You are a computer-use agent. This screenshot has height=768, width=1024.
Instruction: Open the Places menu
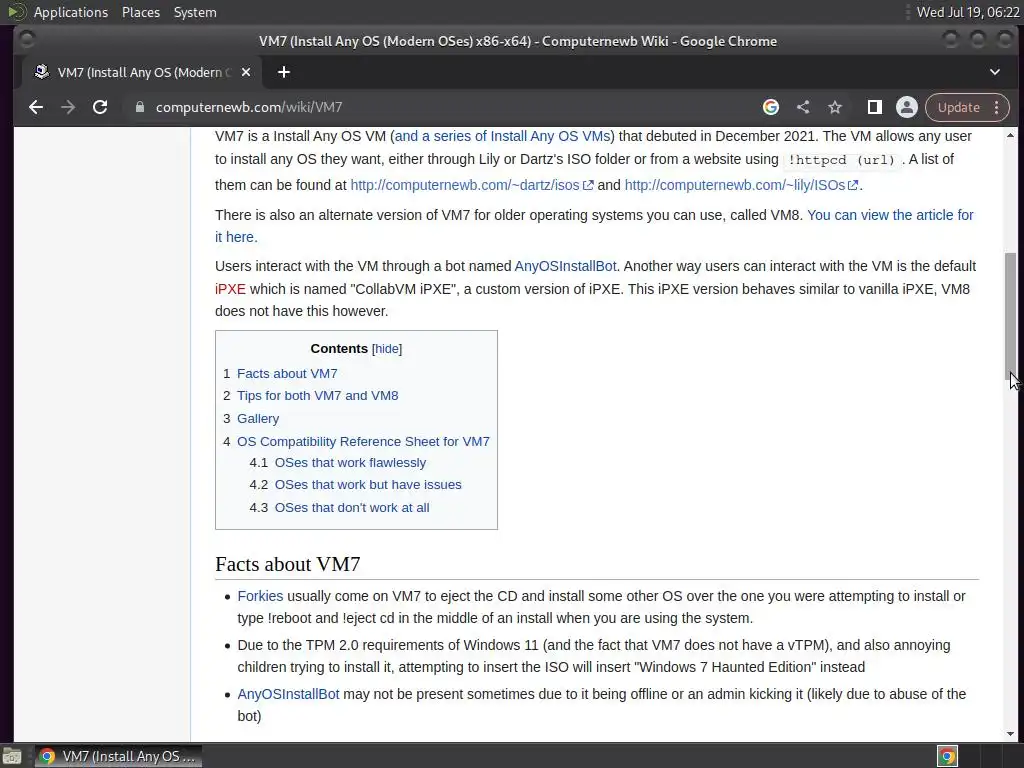(141, 12)
